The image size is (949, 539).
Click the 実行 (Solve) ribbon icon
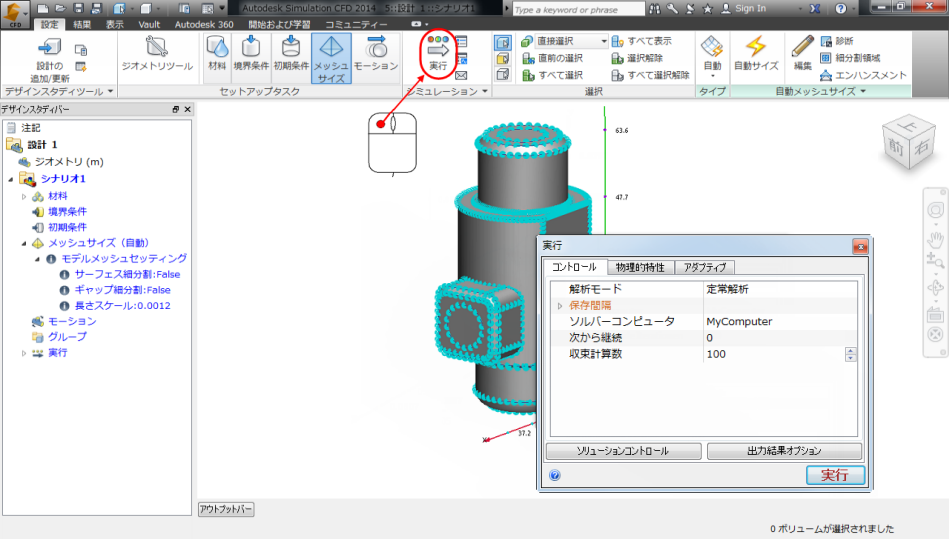438,53
